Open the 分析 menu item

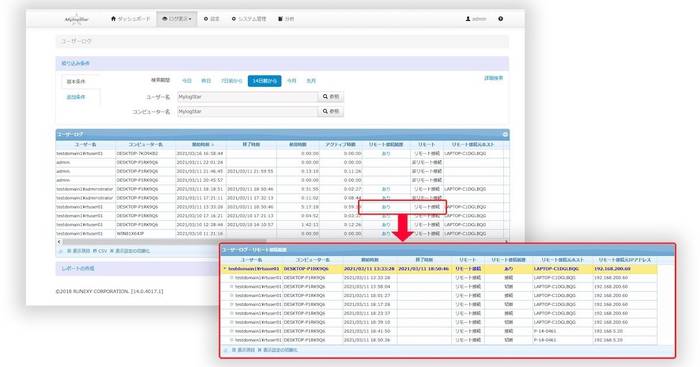coord(286,19)
